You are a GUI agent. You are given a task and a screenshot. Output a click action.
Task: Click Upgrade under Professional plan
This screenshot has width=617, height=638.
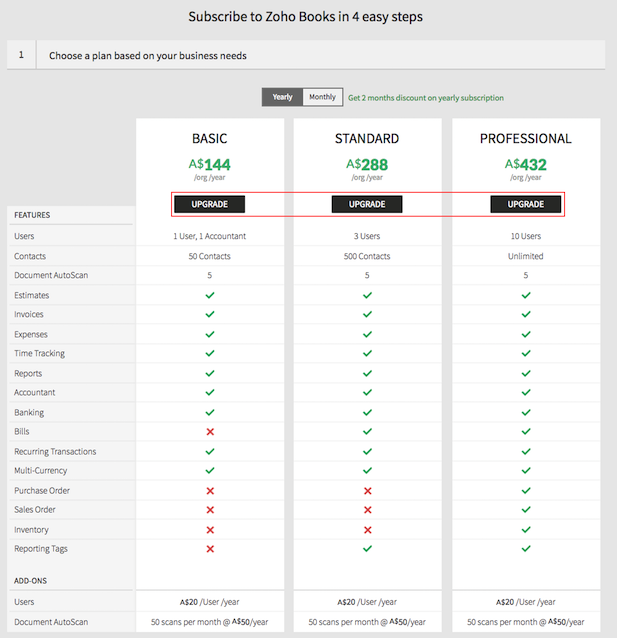click(525, 204)
